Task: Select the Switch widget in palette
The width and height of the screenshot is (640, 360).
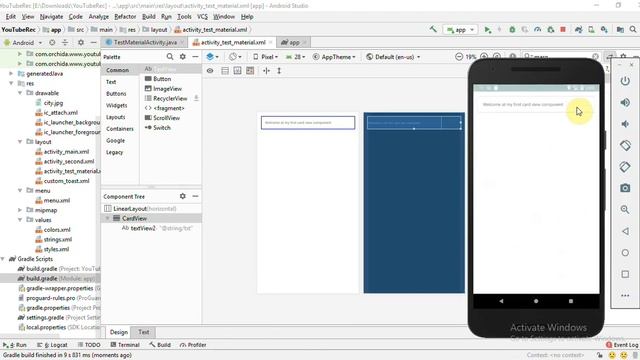Action: pos(162,127)
